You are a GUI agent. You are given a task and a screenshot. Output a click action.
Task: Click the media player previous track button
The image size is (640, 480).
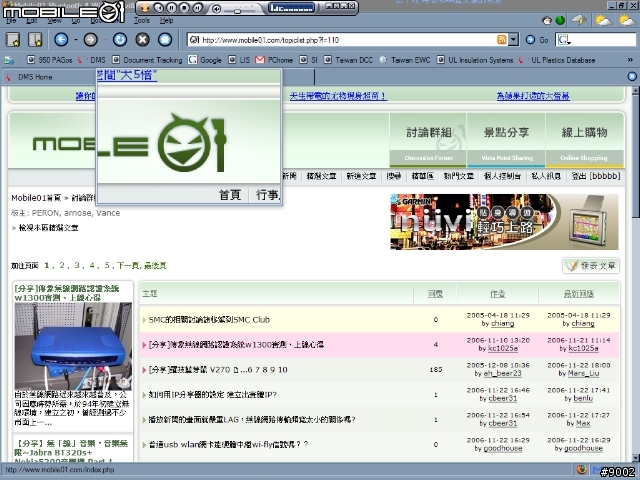159,7
